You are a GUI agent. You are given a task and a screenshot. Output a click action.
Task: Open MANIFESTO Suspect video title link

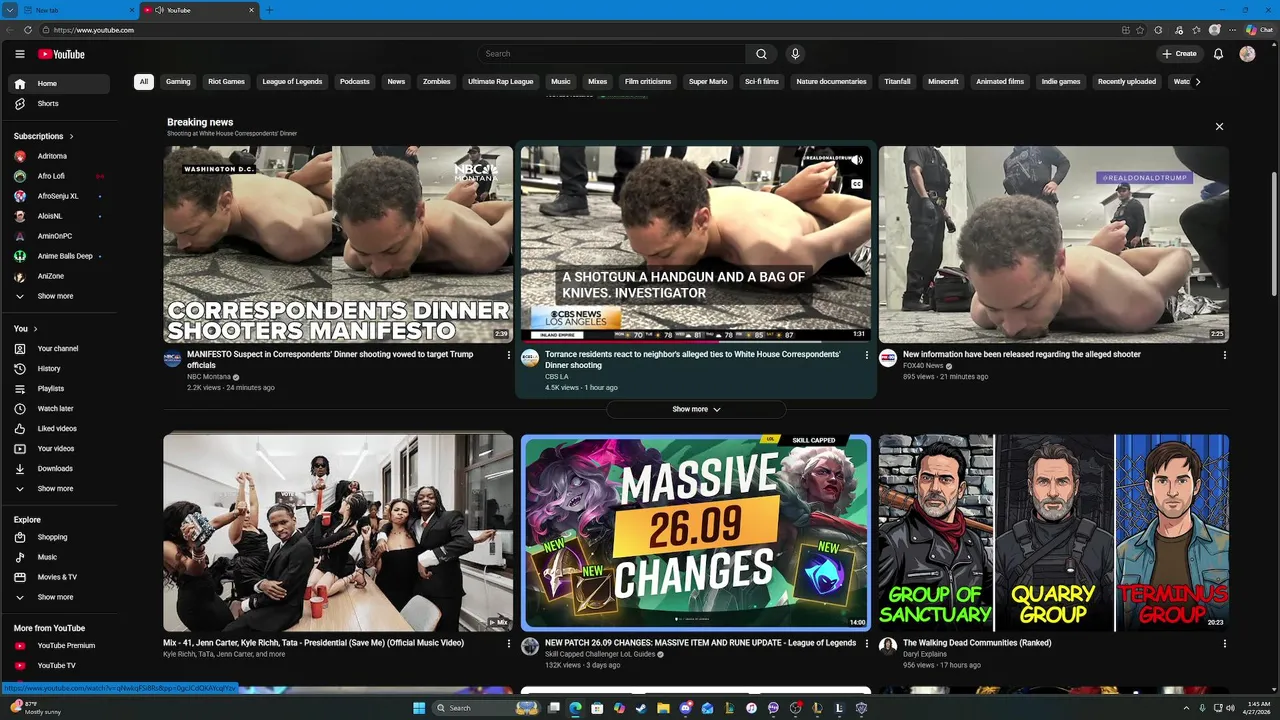point(330,360)
